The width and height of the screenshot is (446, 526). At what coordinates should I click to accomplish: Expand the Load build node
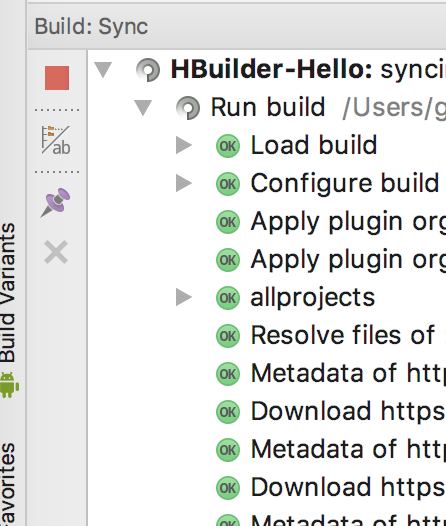pyautogui.click(x=184, y=146)
